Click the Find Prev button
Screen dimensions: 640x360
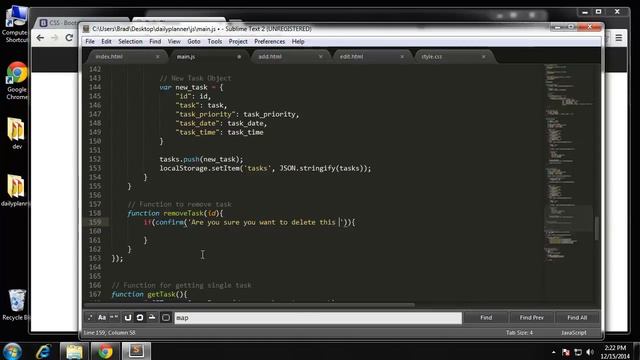click(x=531, y=317)
